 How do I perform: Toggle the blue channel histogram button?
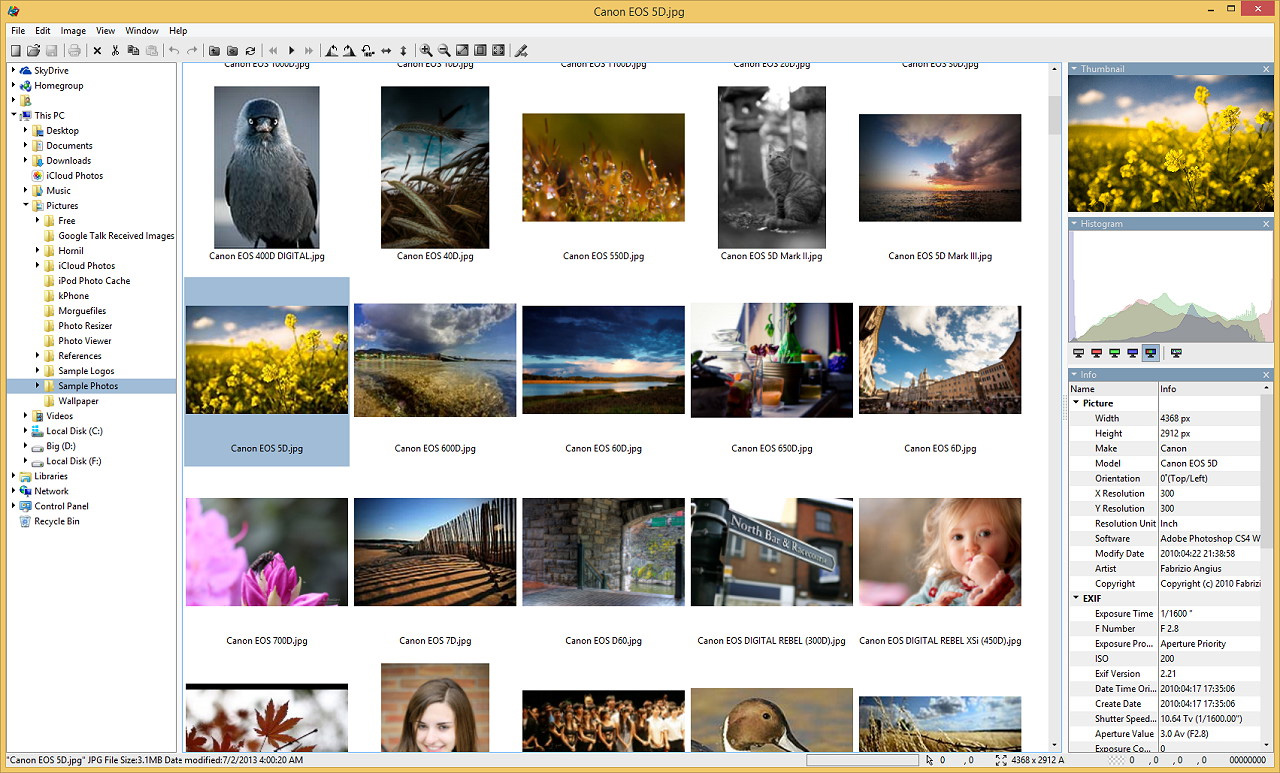(1132, 353)
